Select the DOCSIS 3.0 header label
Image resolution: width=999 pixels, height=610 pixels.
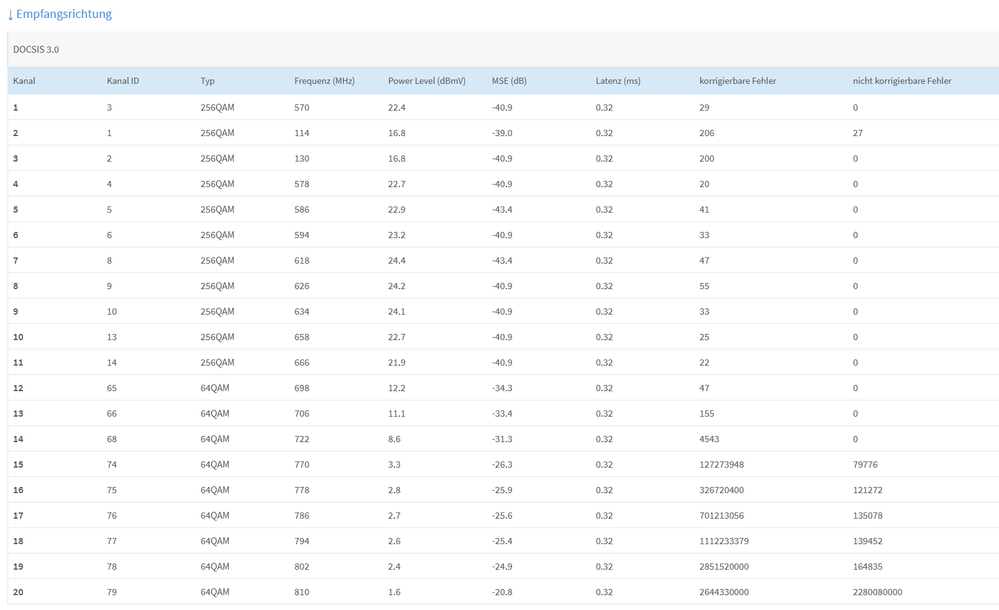pos(36,50)
